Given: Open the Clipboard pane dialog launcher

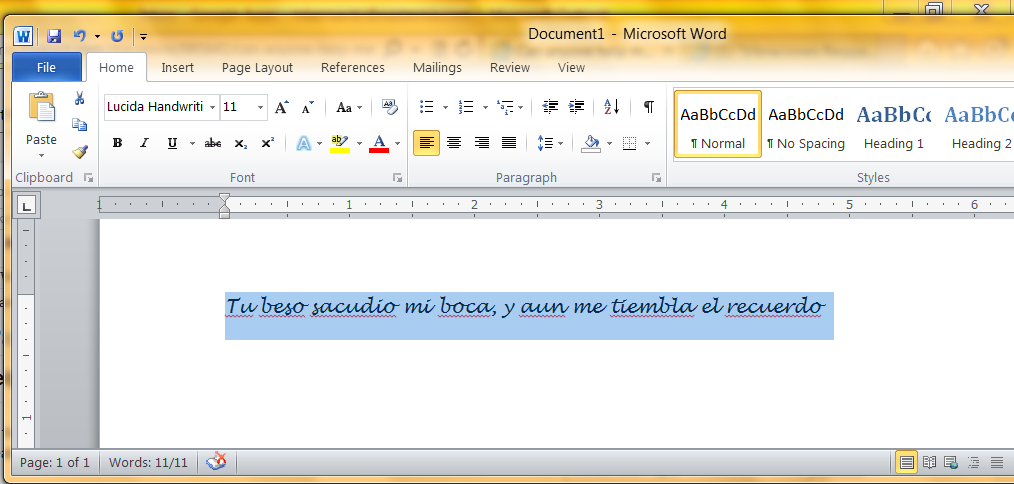Looking at the screenshot, I should coord(88,177).
